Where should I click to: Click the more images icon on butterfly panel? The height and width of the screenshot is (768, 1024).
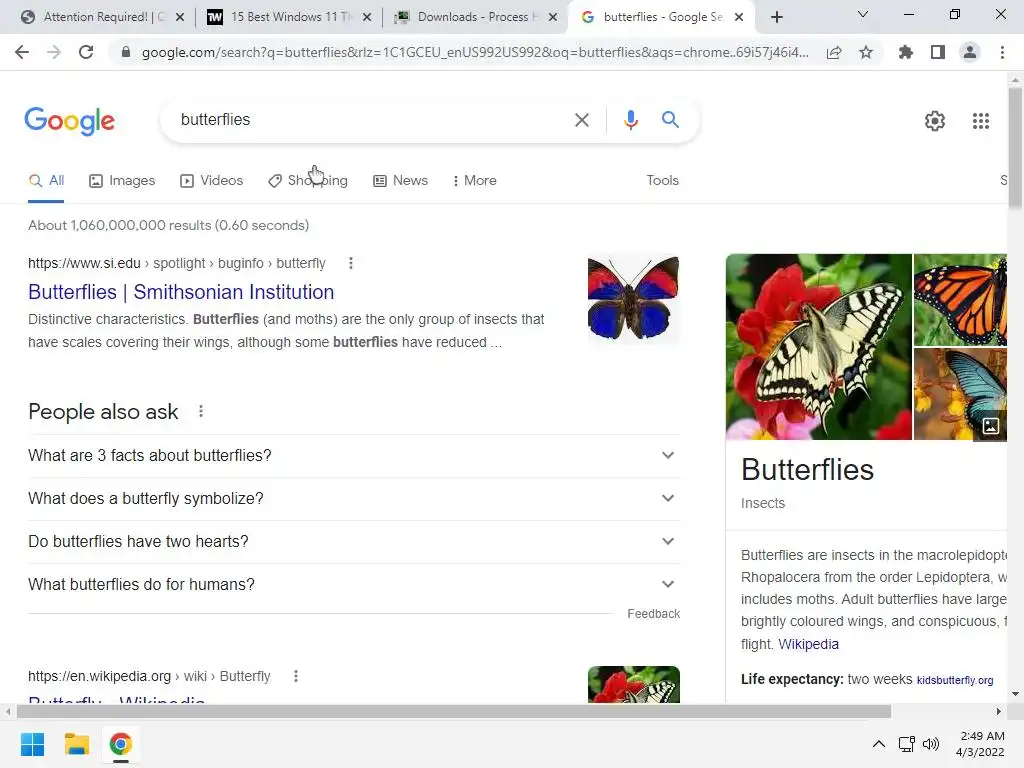[991, 426]
